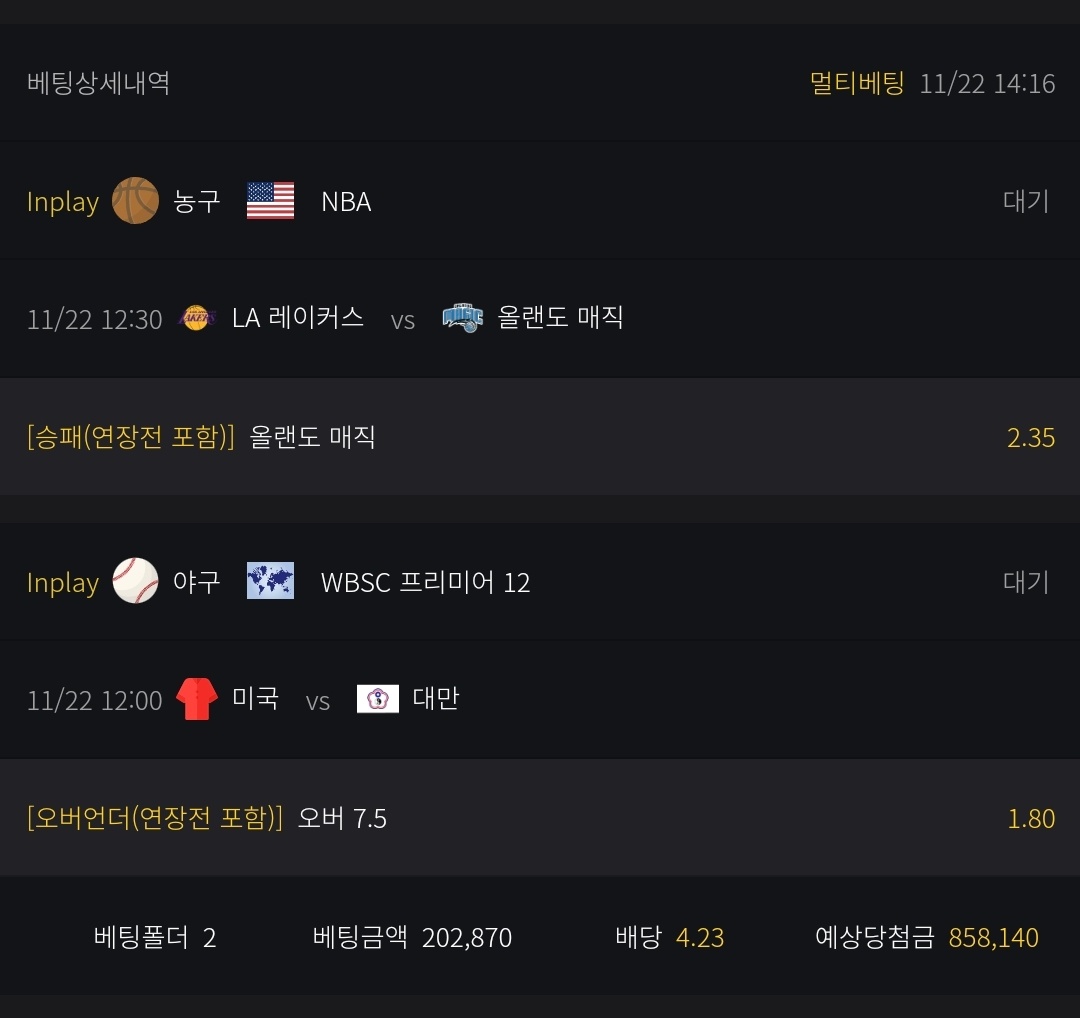1080x1018 pixels.
Task: Click the WBSC 프리미어 12 league name
Action: click(425, 582)
